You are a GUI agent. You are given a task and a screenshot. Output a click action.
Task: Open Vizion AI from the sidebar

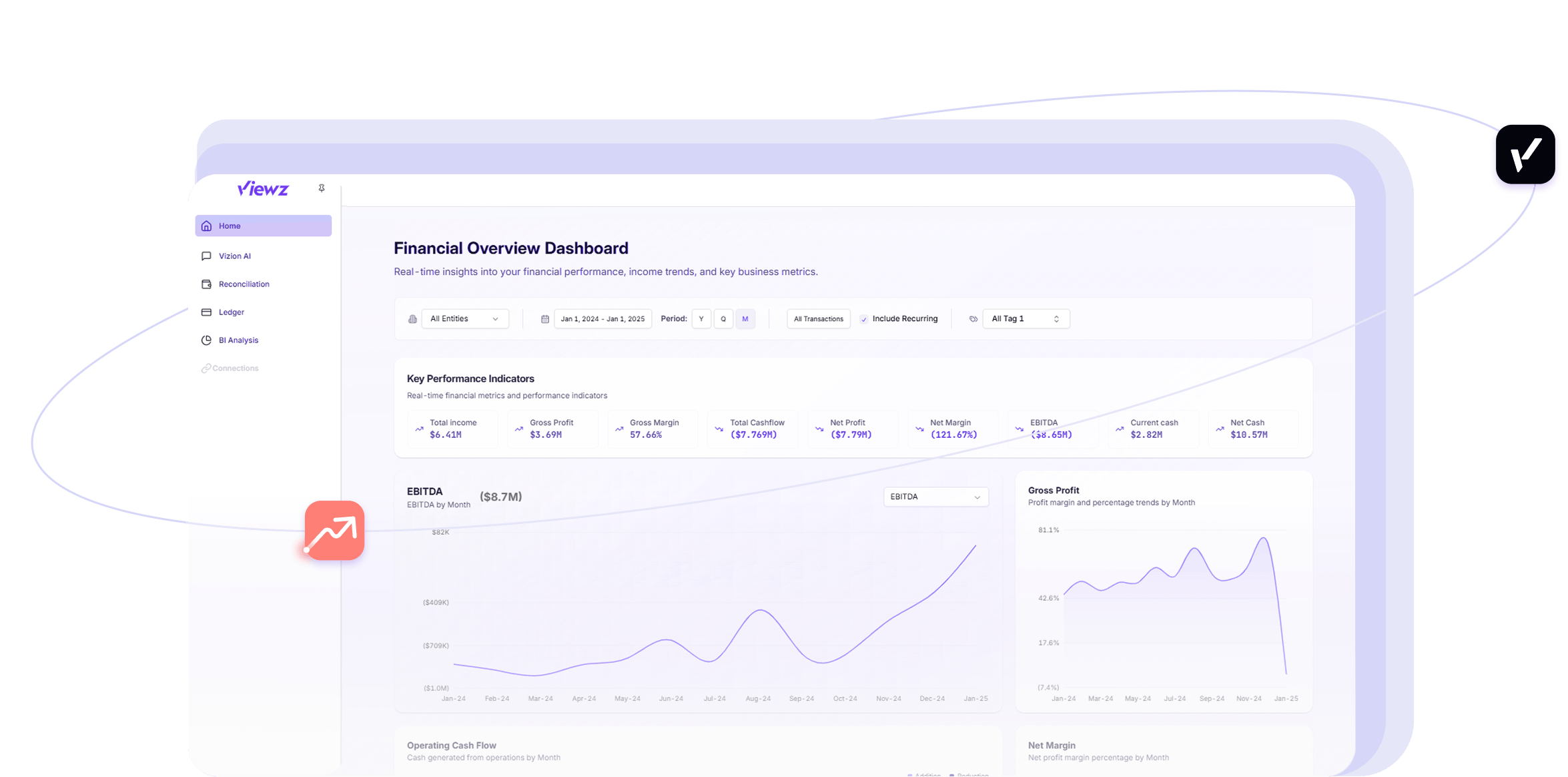(235, 256)
